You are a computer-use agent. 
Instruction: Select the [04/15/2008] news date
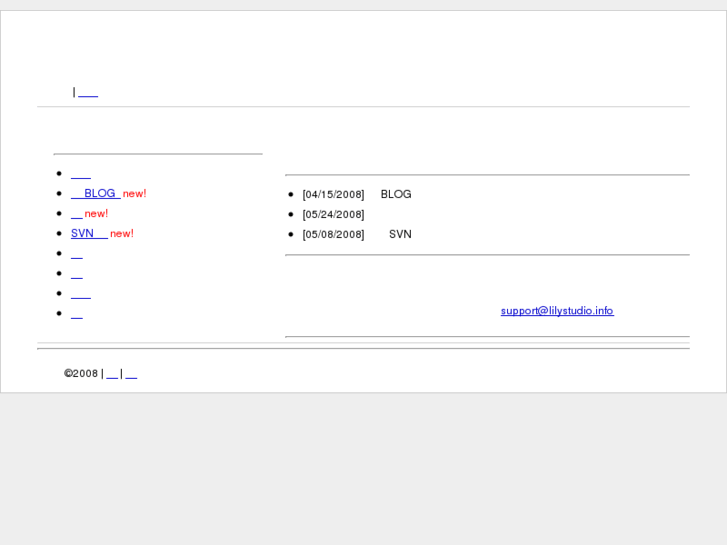[x=333, y=194]
